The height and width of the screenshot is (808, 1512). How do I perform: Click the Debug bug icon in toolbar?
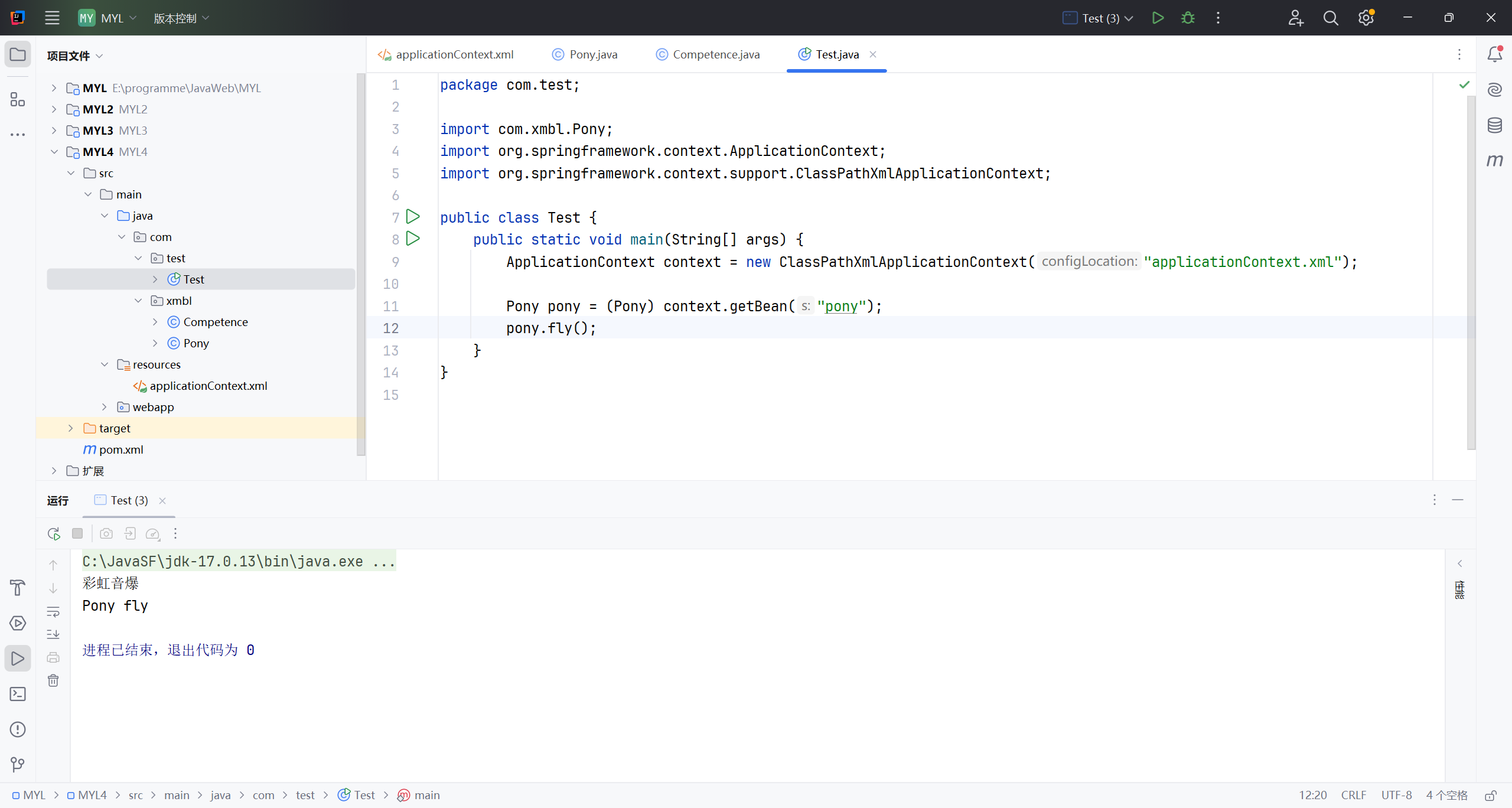point(1188,18)
